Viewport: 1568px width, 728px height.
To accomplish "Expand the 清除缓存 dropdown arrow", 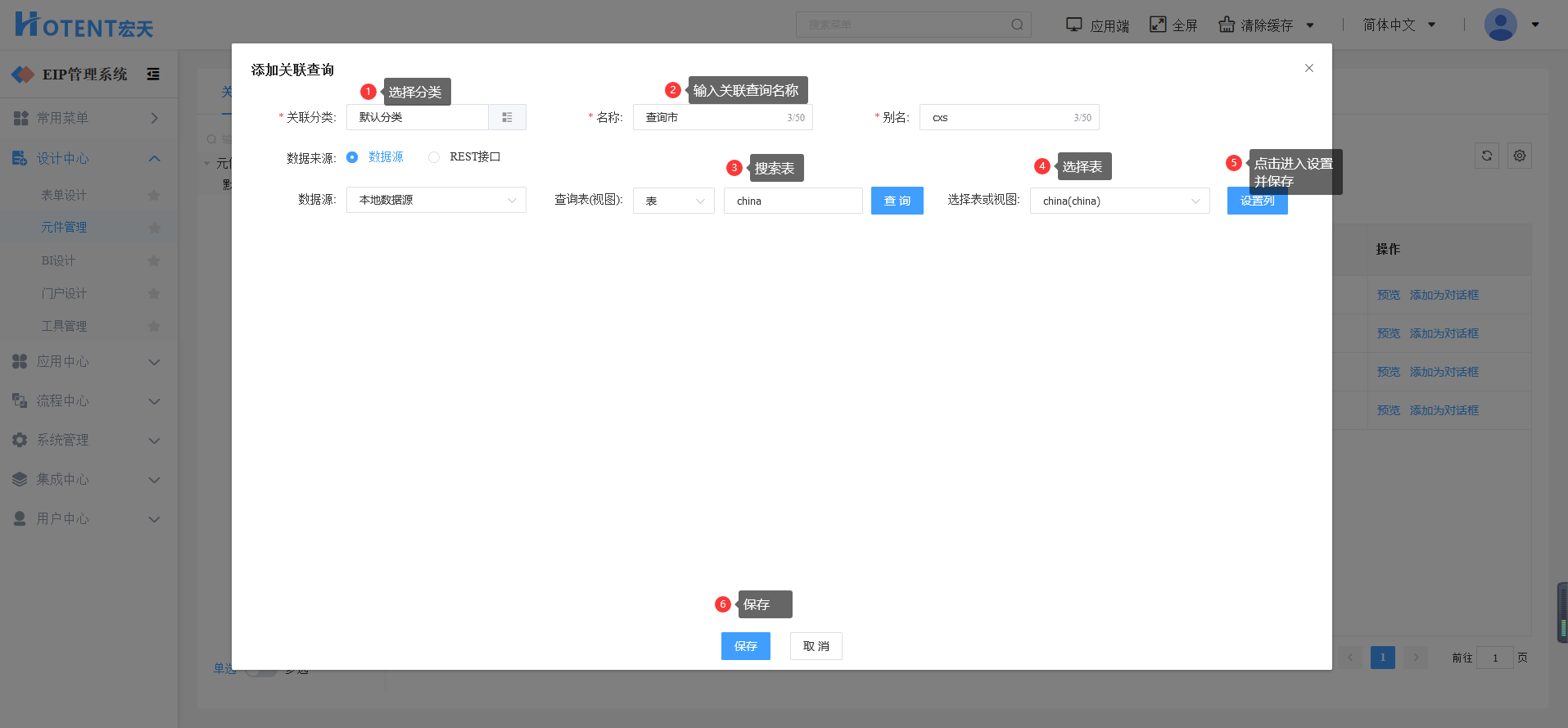I will tap(1310, 25).
